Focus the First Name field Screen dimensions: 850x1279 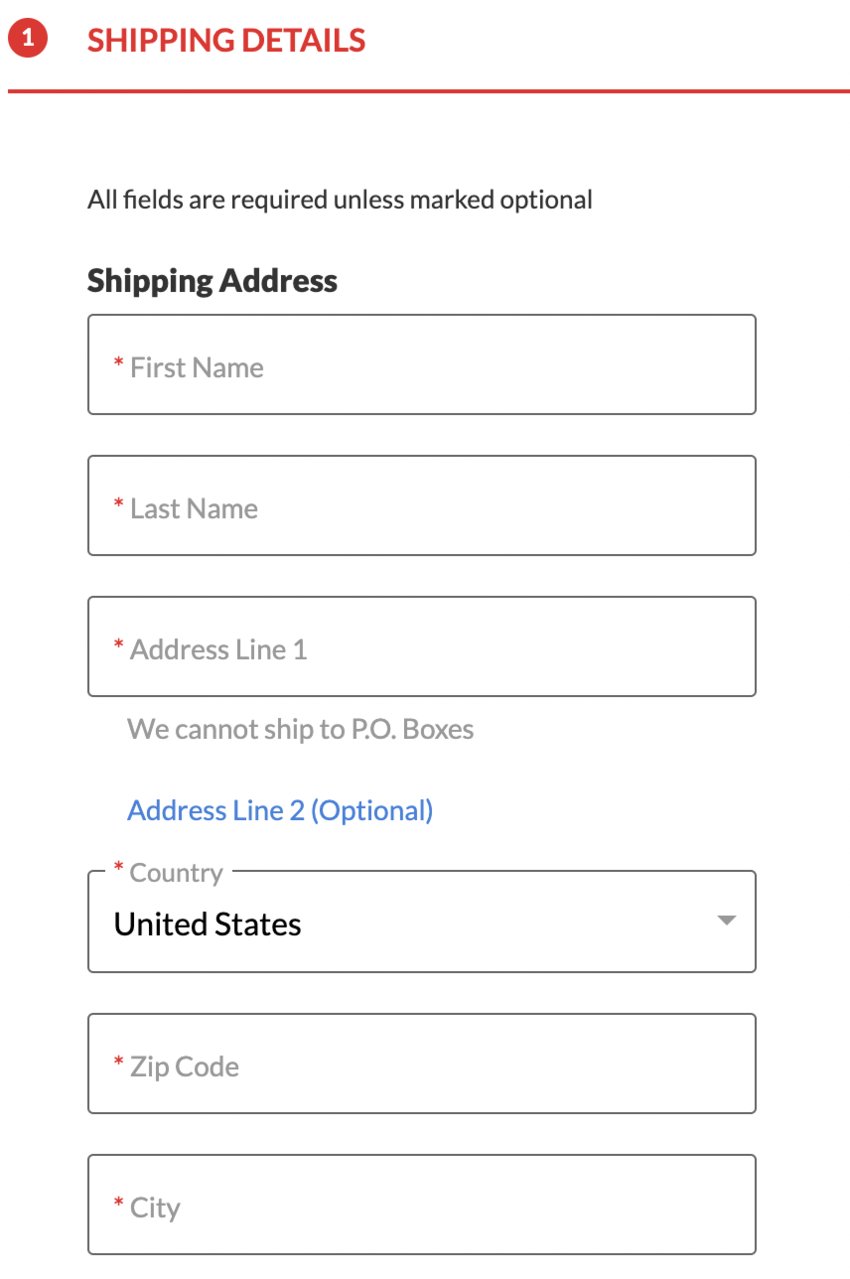[422, 364]
